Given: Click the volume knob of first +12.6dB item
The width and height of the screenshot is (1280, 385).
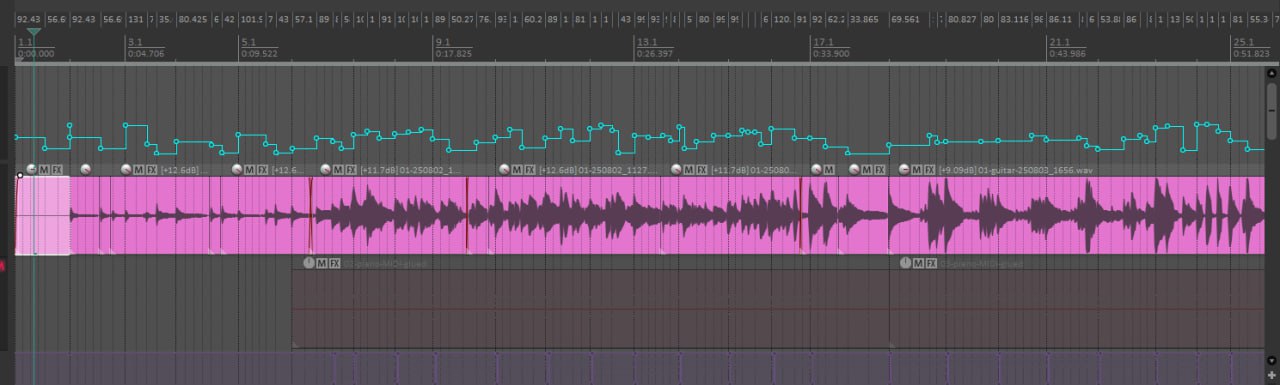Looking at the screenshot, I should tap(126, 170).
